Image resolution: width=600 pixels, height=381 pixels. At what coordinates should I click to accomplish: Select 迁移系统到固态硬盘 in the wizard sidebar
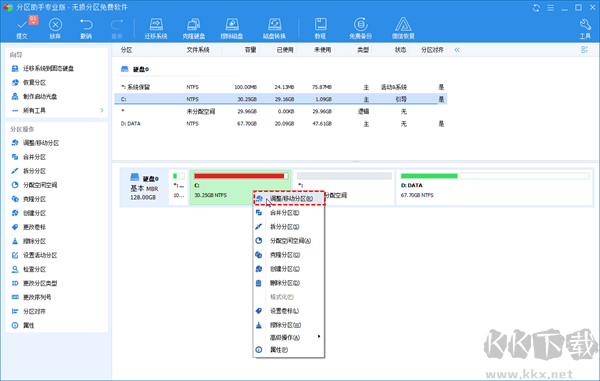click(42, 68)
